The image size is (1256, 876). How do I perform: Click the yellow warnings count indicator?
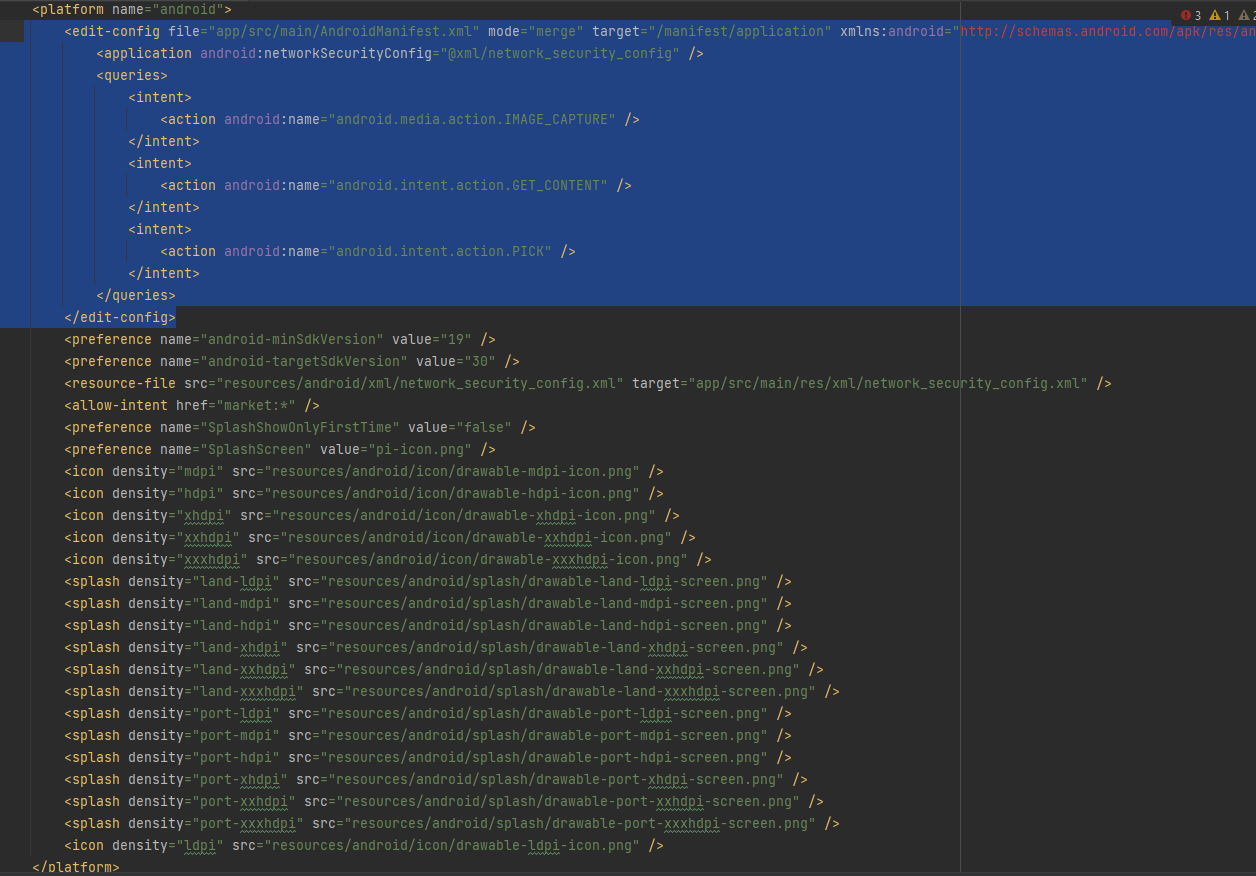tap(1219, 15)
